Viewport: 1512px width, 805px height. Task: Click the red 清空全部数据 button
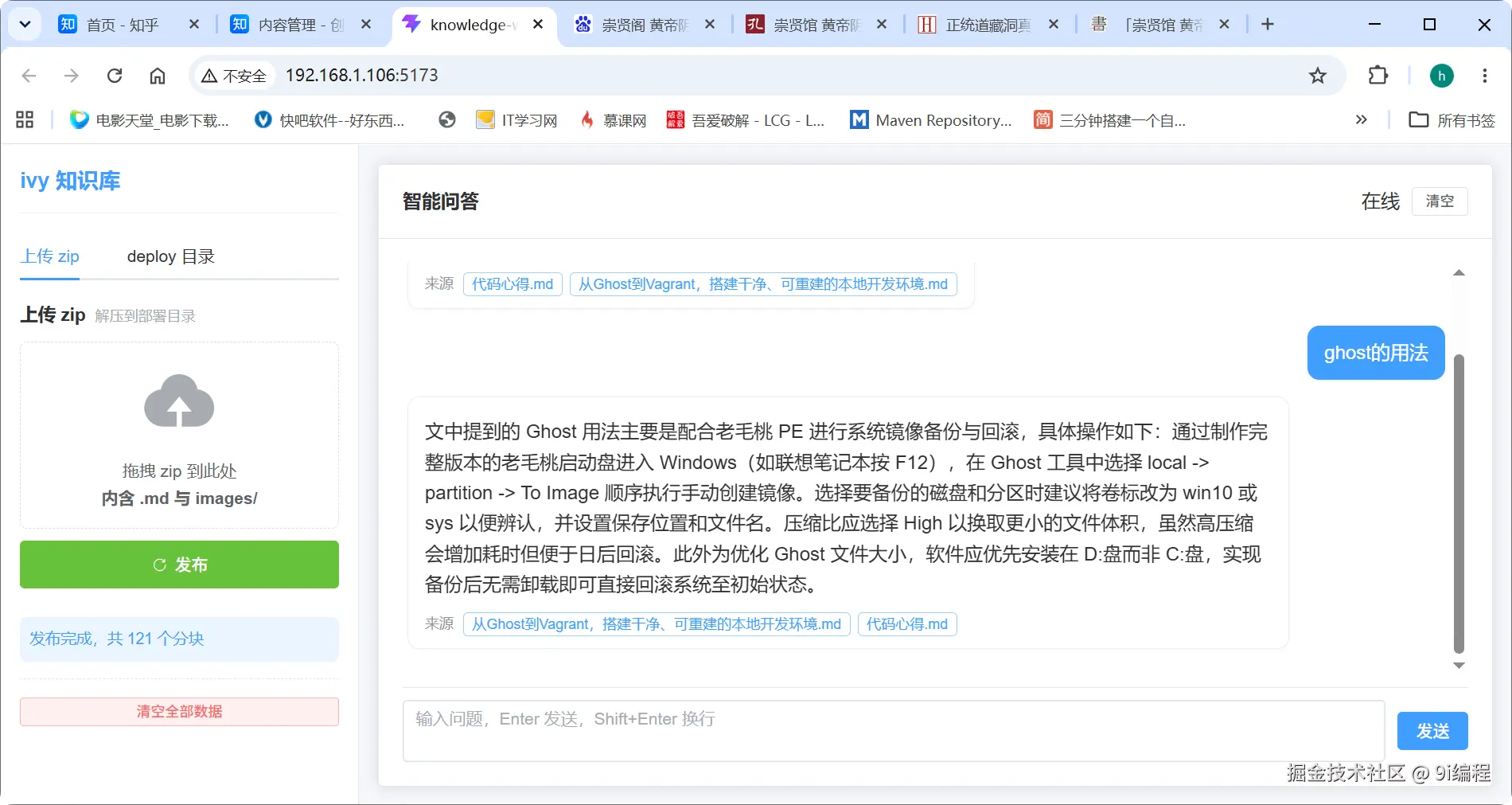click(x=179, y=712)
